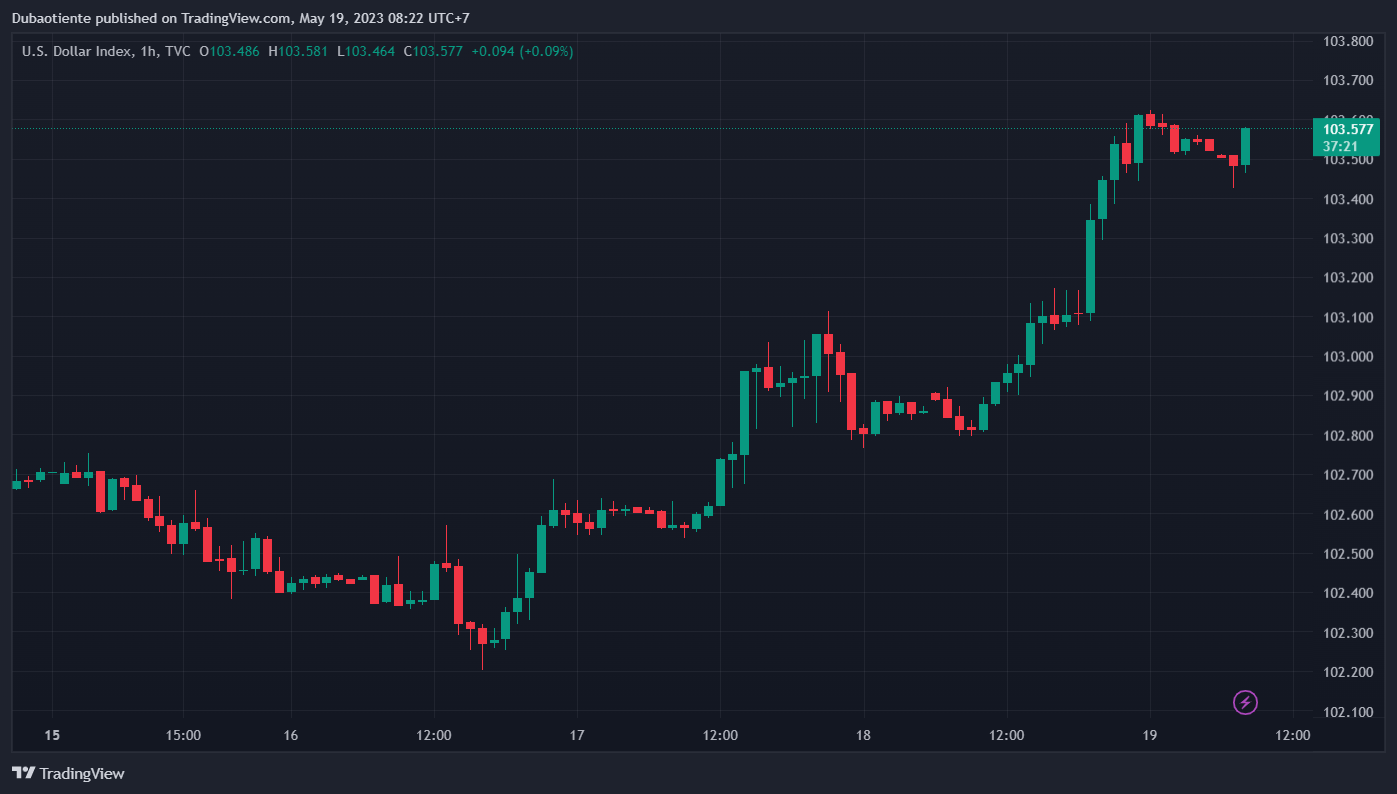Click date 19 on the time axis

point(1149,735)
